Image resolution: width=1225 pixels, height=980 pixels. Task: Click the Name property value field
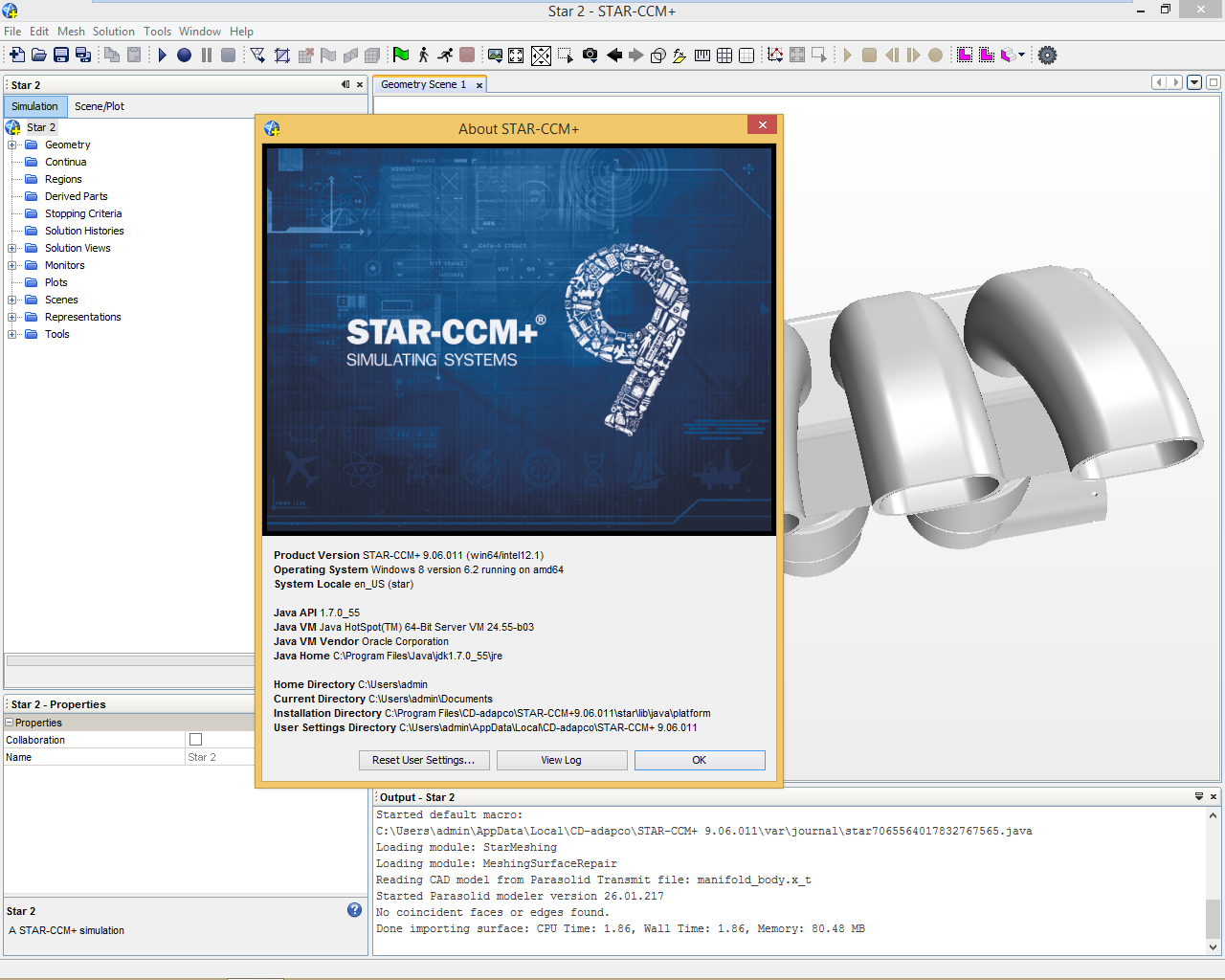click(x=219, y=757)
